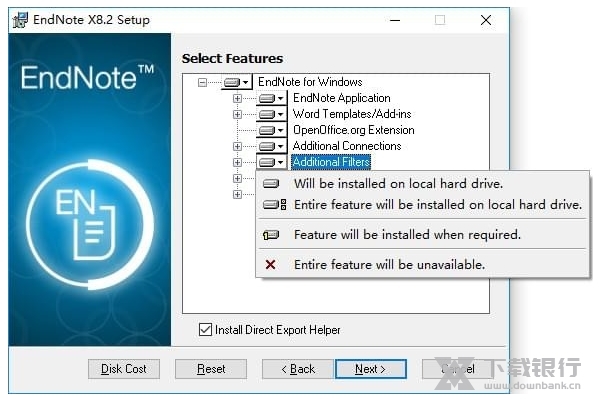
Task: Expand the Word Templates/Add-ins tree node
Action: (x=237, y=114)
